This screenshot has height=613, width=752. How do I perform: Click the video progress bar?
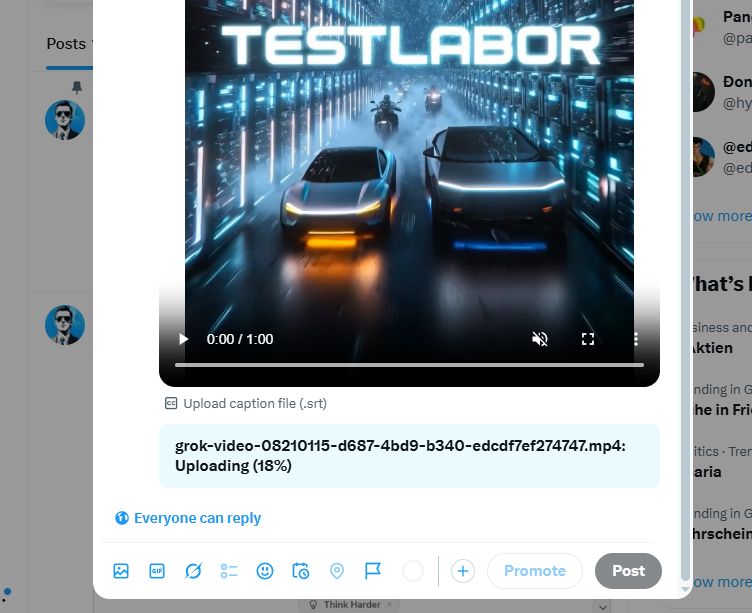[x=409, y=365]
